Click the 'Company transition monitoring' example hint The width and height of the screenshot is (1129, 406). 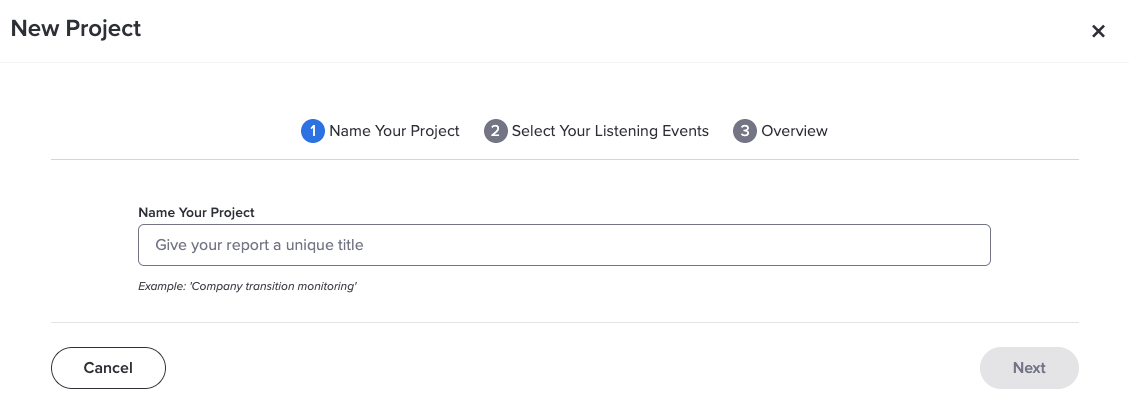[x=273, y=287]
